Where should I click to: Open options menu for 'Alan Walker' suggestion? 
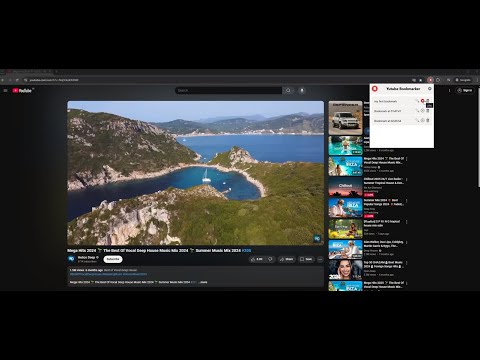407,242
